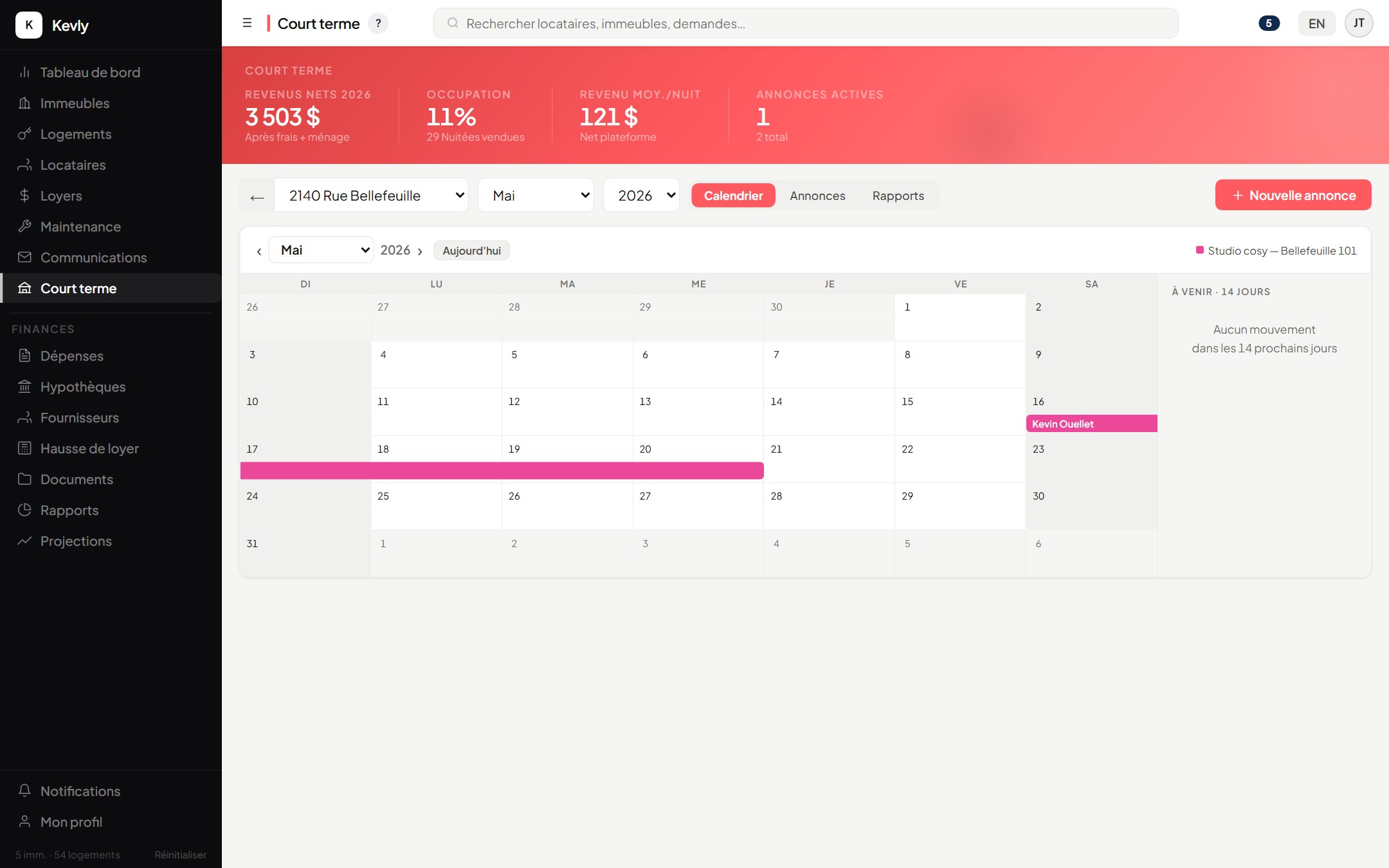
Task: Click pink Studio cosy legend swatch
Action: (1199, 250)
